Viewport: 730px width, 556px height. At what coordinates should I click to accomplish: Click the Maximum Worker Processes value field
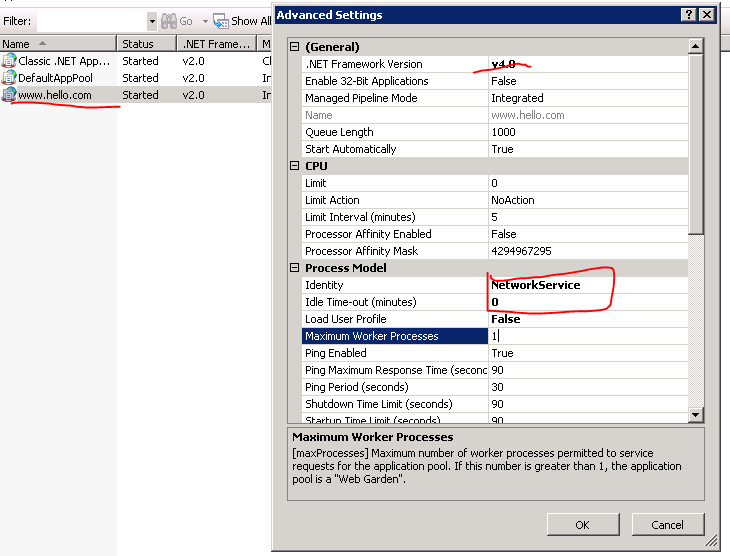tap(585, 337)
